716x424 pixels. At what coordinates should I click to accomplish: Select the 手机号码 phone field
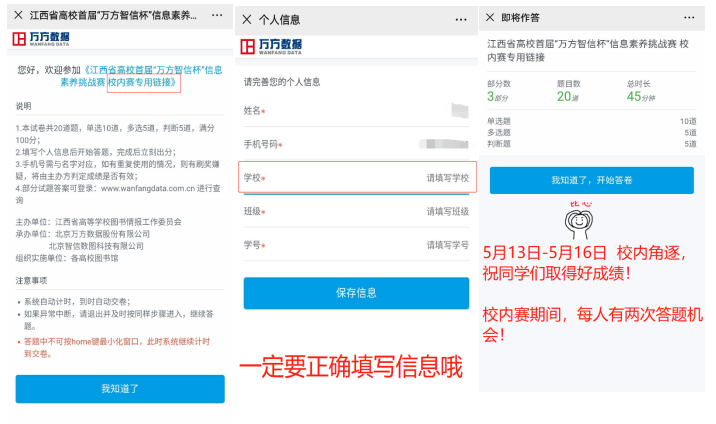(x=356, y=144)
